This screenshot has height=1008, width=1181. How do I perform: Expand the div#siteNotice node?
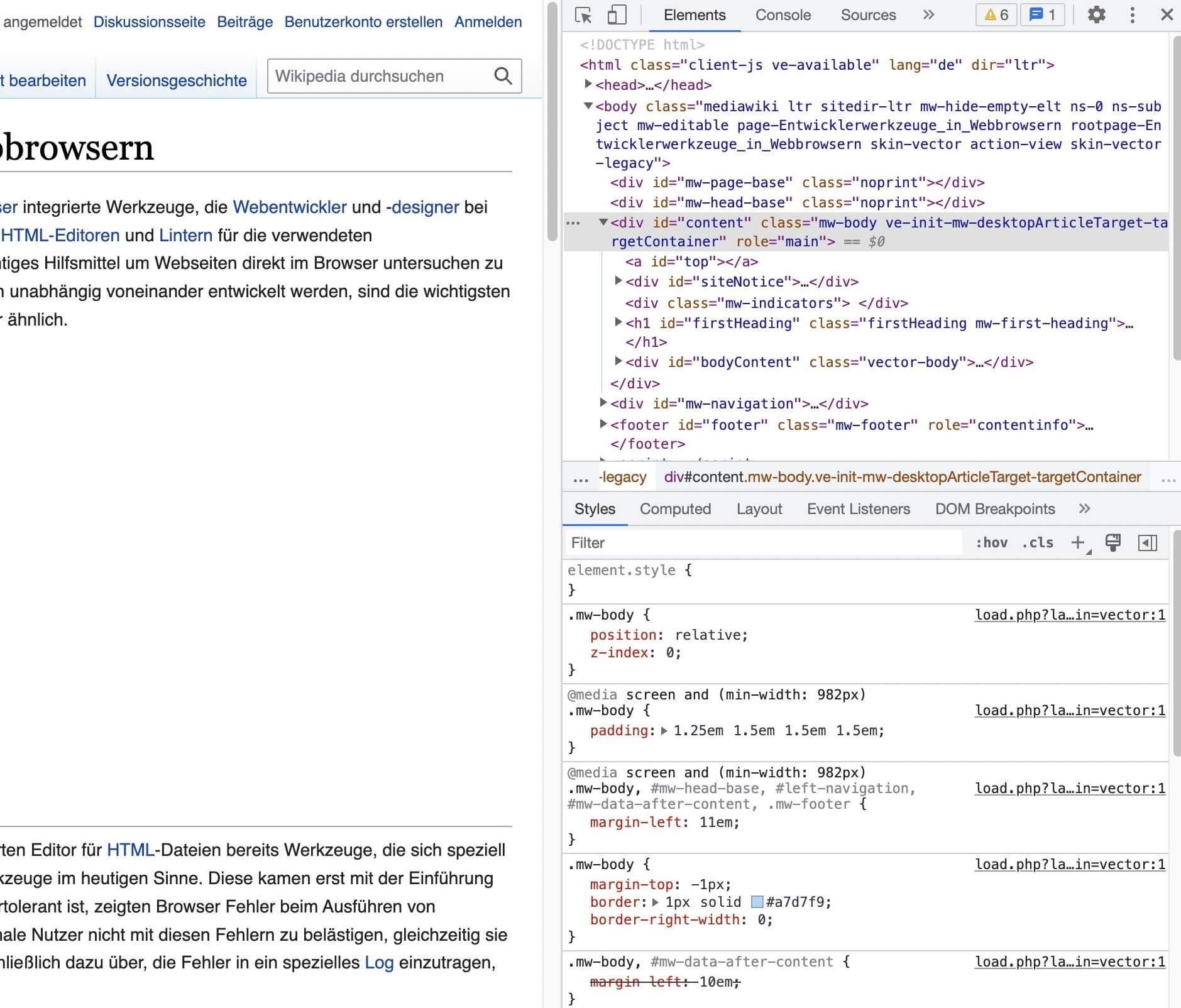tap(618, 280)
